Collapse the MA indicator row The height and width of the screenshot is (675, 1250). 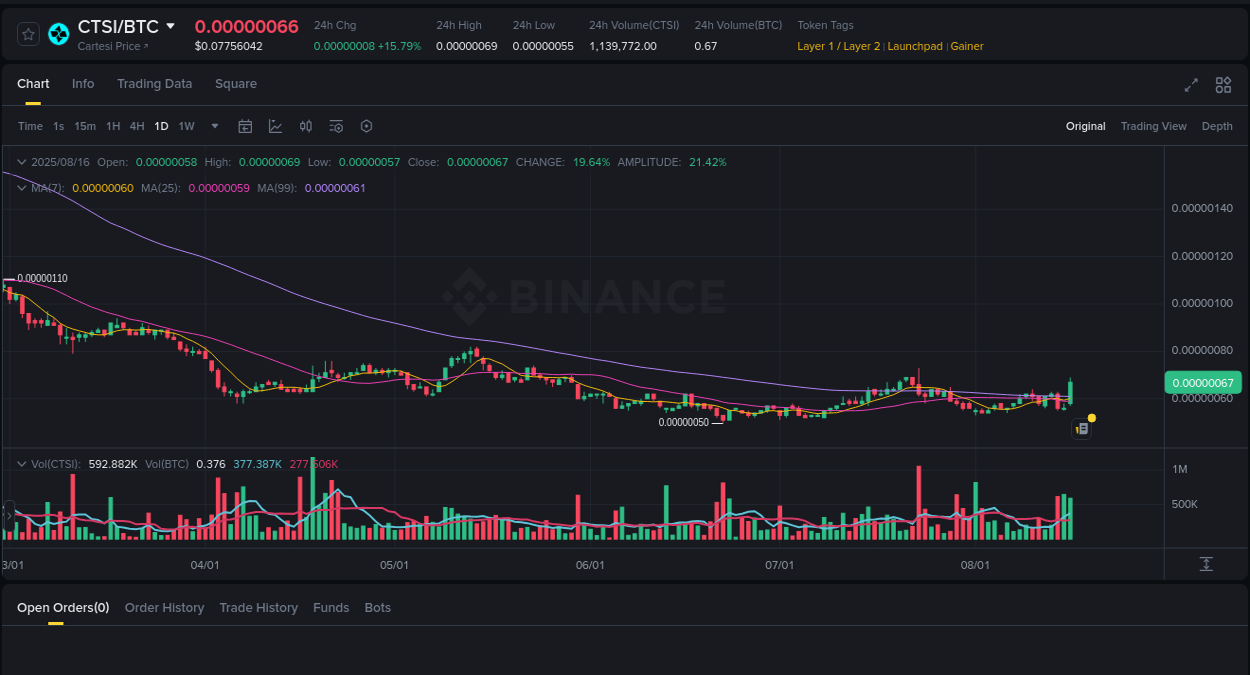tap(22, 187)
